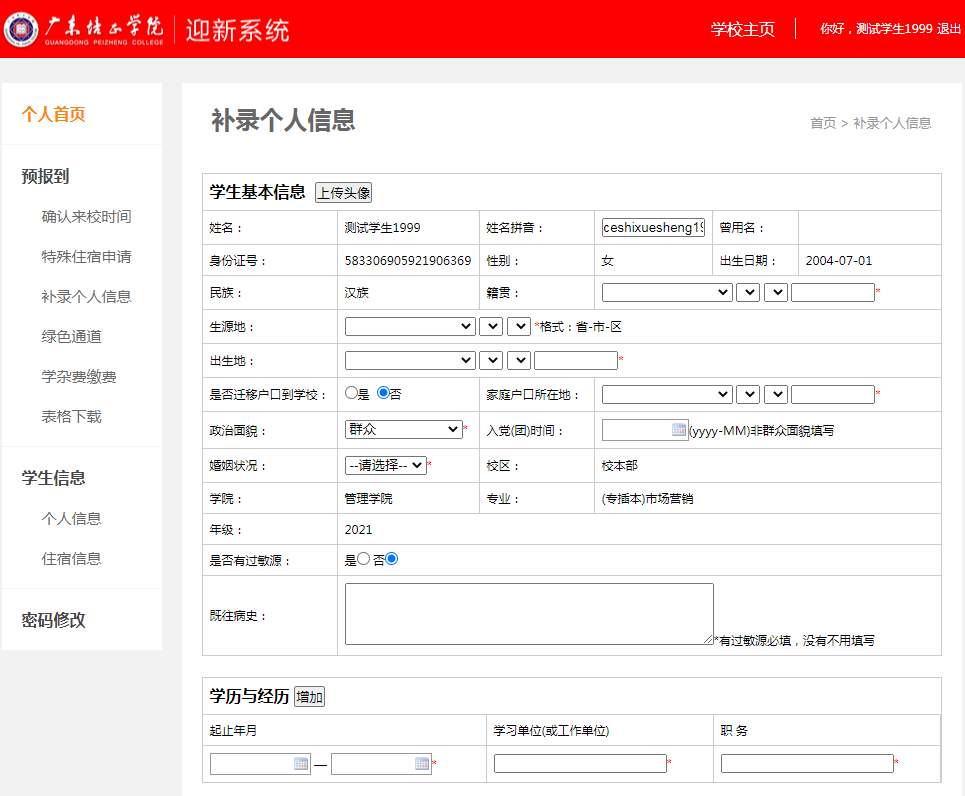This screenshot has height=796, width=965.
Task: Click the 姓名拼音 input field
Action: point(653,228)
